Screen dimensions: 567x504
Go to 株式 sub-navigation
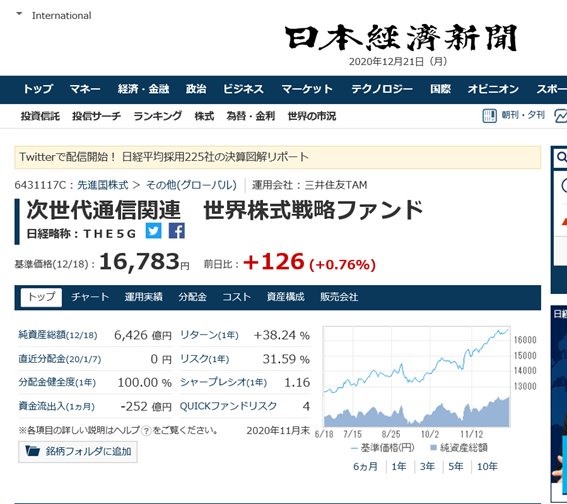(x=204, y=116)
